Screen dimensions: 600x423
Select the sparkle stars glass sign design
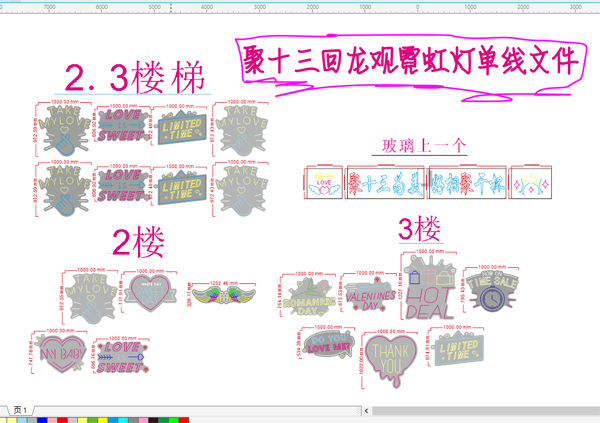[x=531, y=183]
